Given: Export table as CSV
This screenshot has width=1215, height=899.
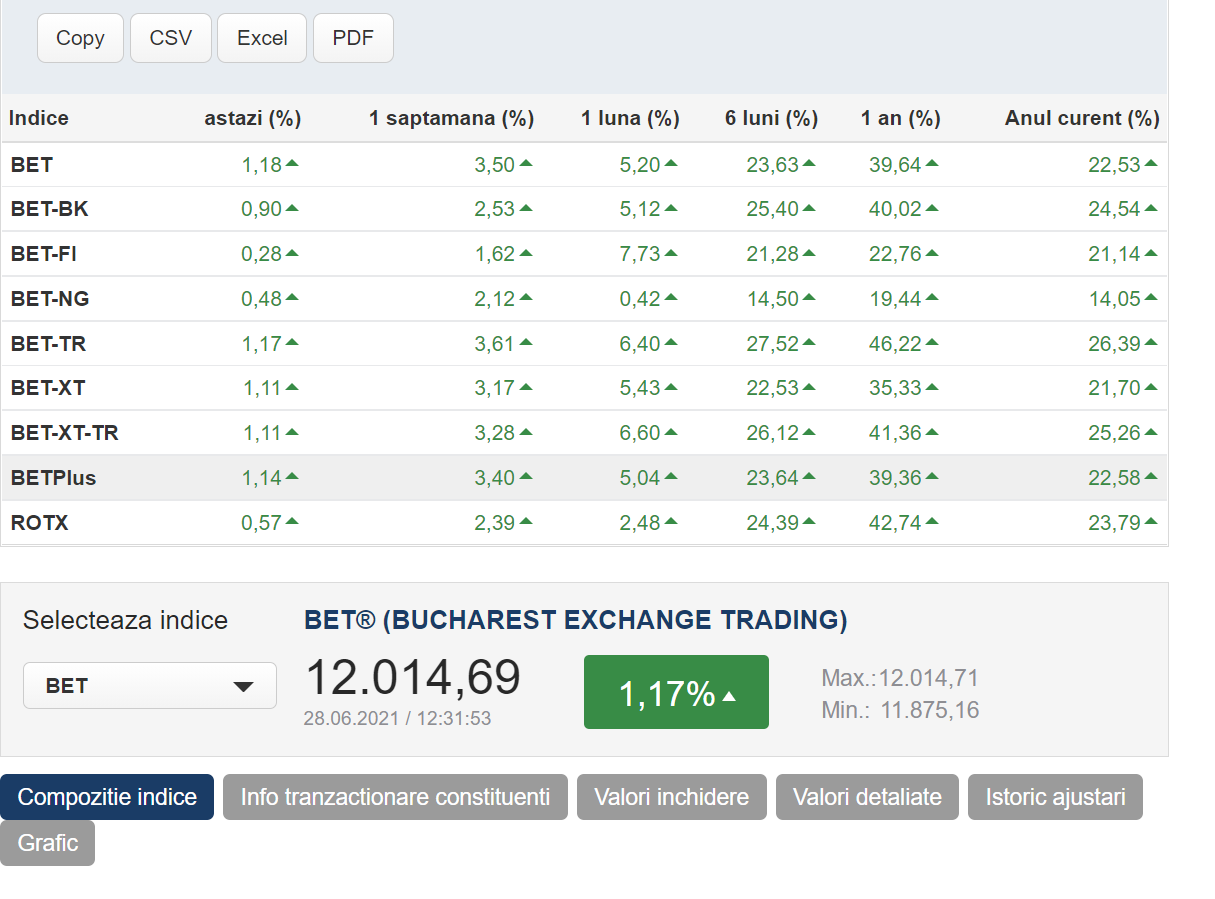Looking at the screenshot, I should (171, 38).
